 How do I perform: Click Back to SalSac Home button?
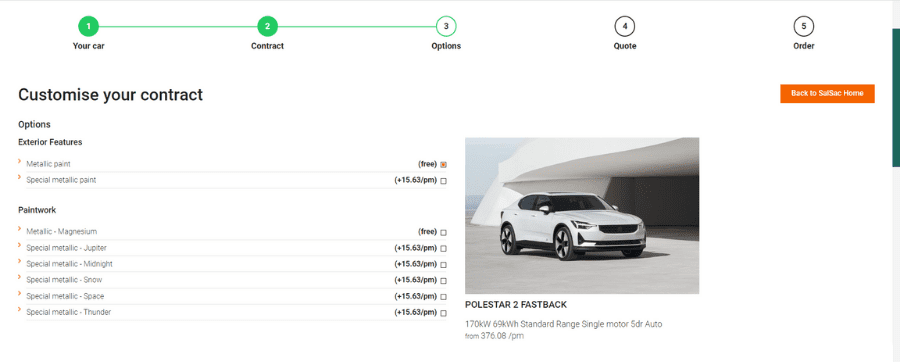[827, 94]
